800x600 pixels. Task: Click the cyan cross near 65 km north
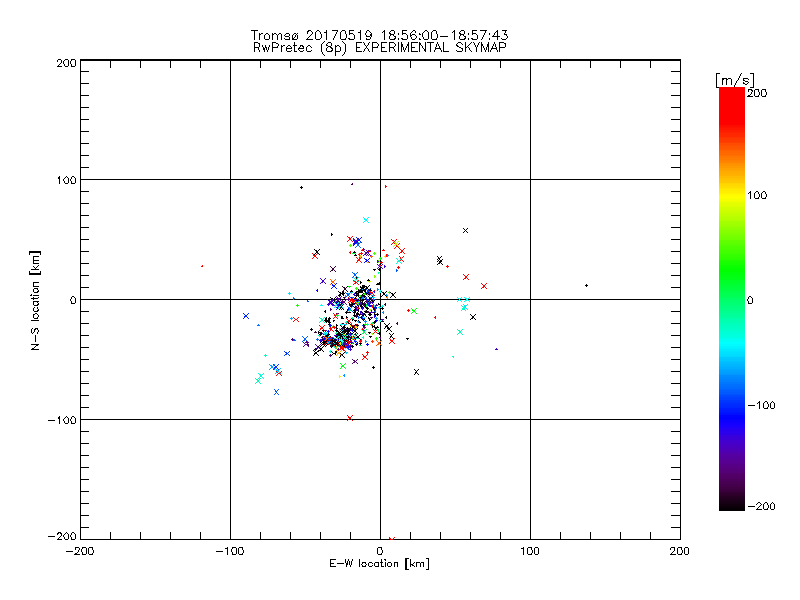(366, 220)
